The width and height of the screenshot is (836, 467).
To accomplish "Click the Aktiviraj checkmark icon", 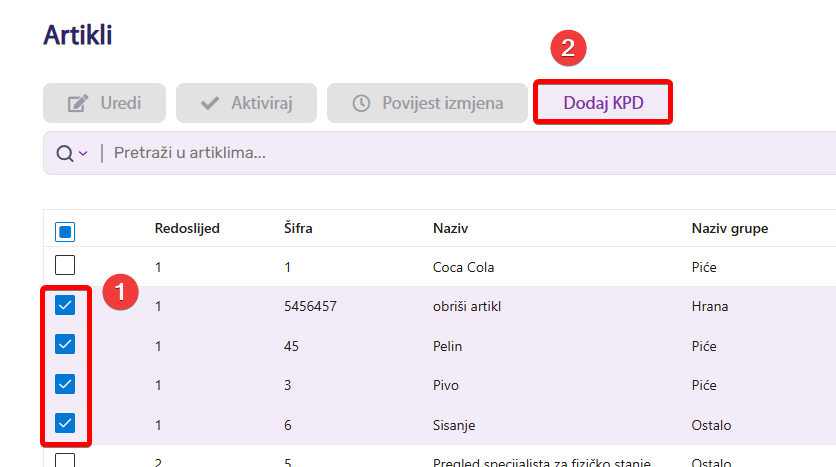I will click(210, 103).
